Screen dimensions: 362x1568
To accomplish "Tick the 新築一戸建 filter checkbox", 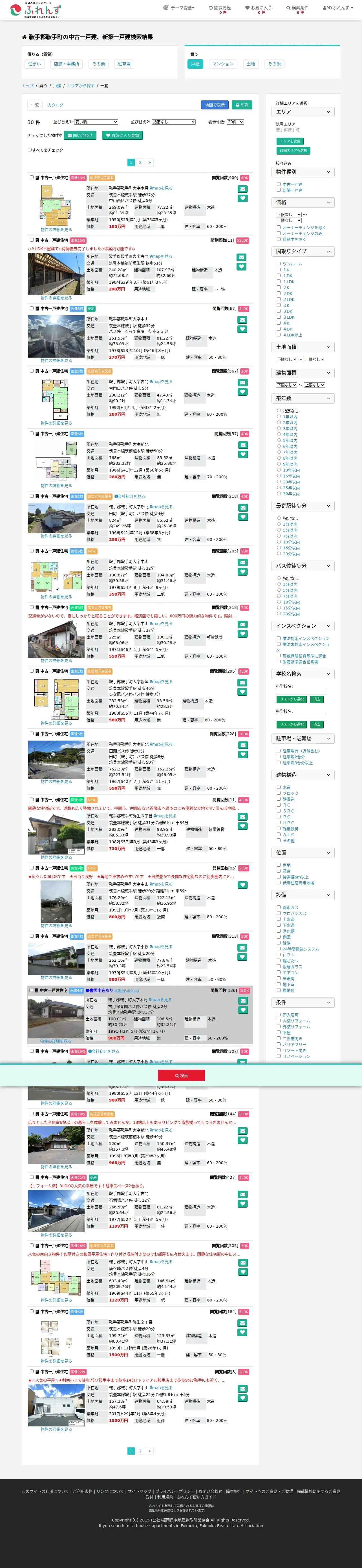I will click(x=279, y=190).
